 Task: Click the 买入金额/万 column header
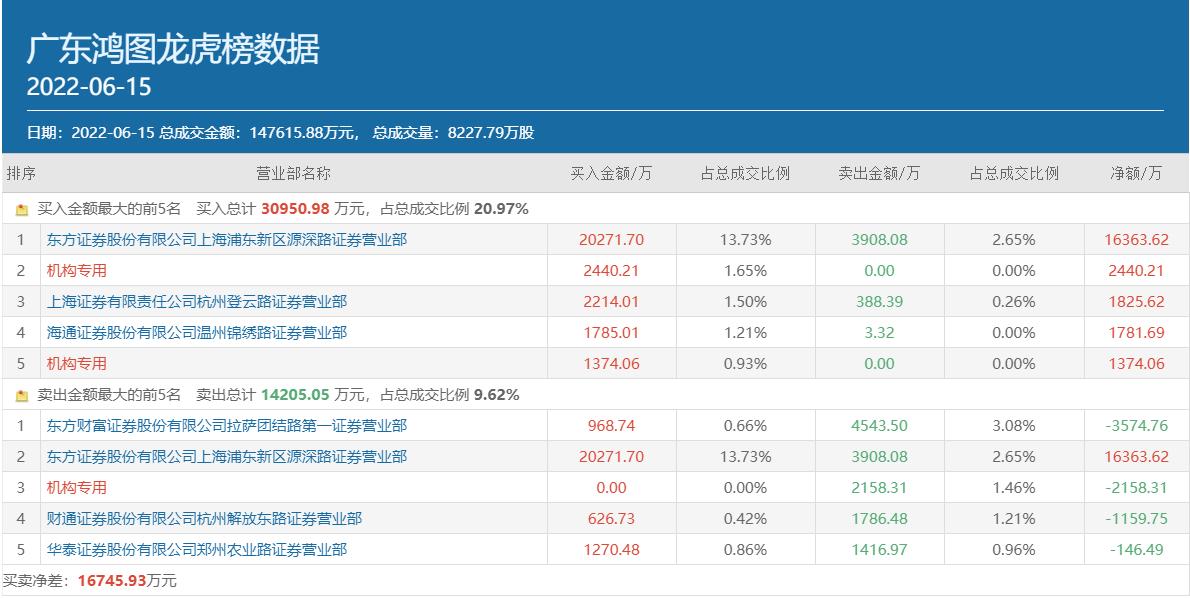[x=611, y=174]
